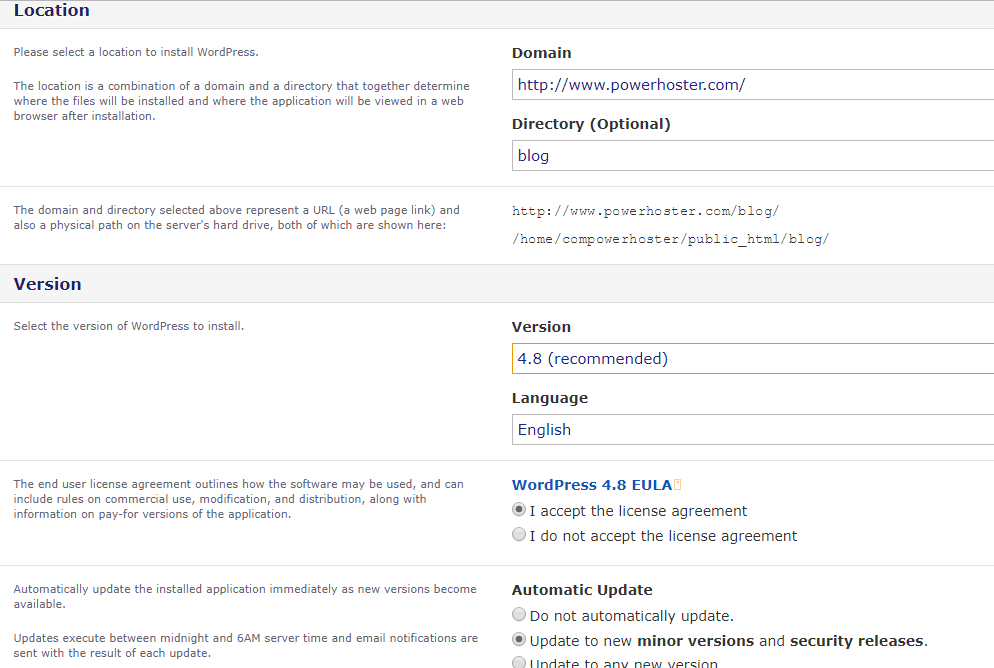Open the Domain dropdown showing powerhoster.com
The image size is (994, 668).
click(x=752, y=85)
